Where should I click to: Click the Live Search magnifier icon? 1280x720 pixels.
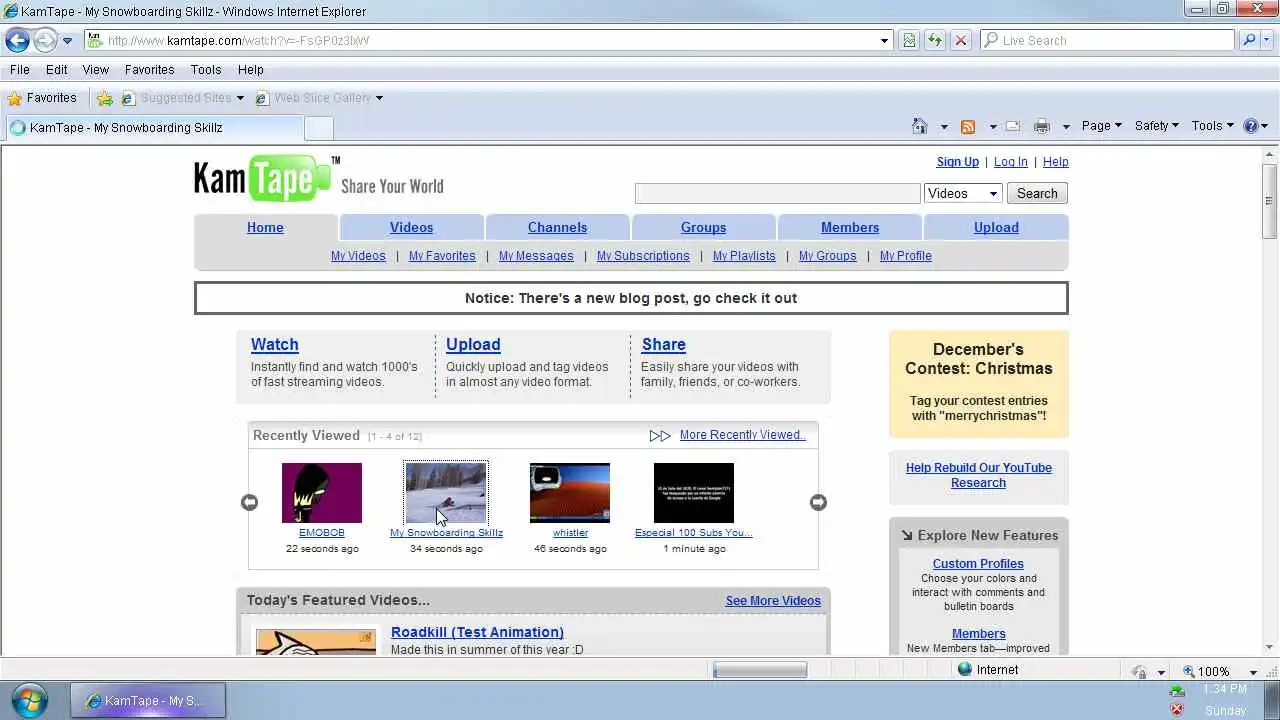pos(1248,41)
